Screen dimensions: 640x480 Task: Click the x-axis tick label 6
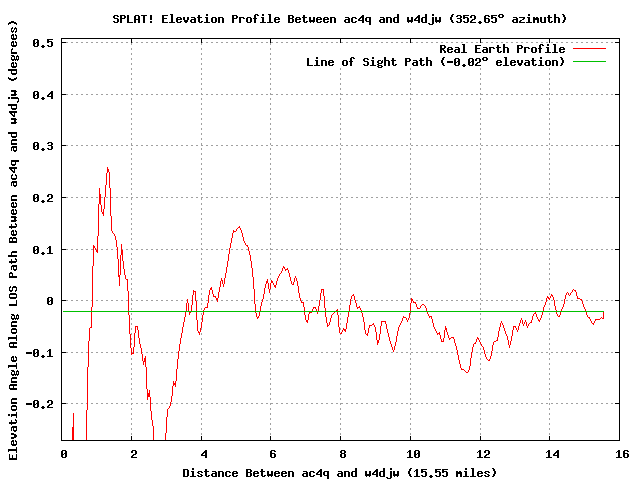point(273,454)
